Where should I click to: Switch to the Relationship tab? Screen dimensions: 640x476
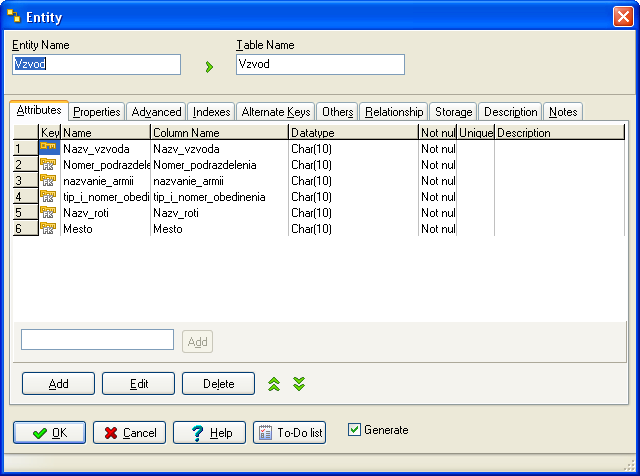point(394,112)
